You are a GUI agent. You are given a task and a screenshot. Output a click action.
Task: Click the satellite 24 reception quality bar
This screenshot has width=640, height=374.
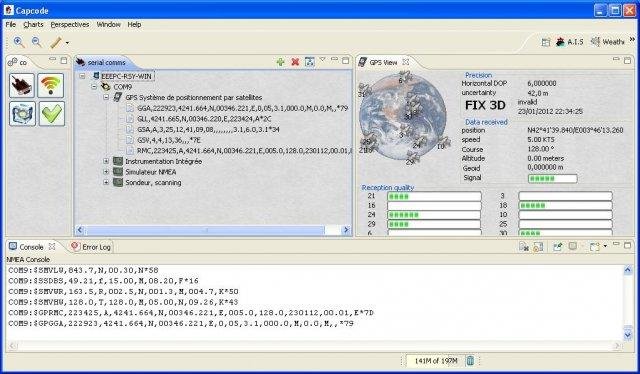coord(434,215)
